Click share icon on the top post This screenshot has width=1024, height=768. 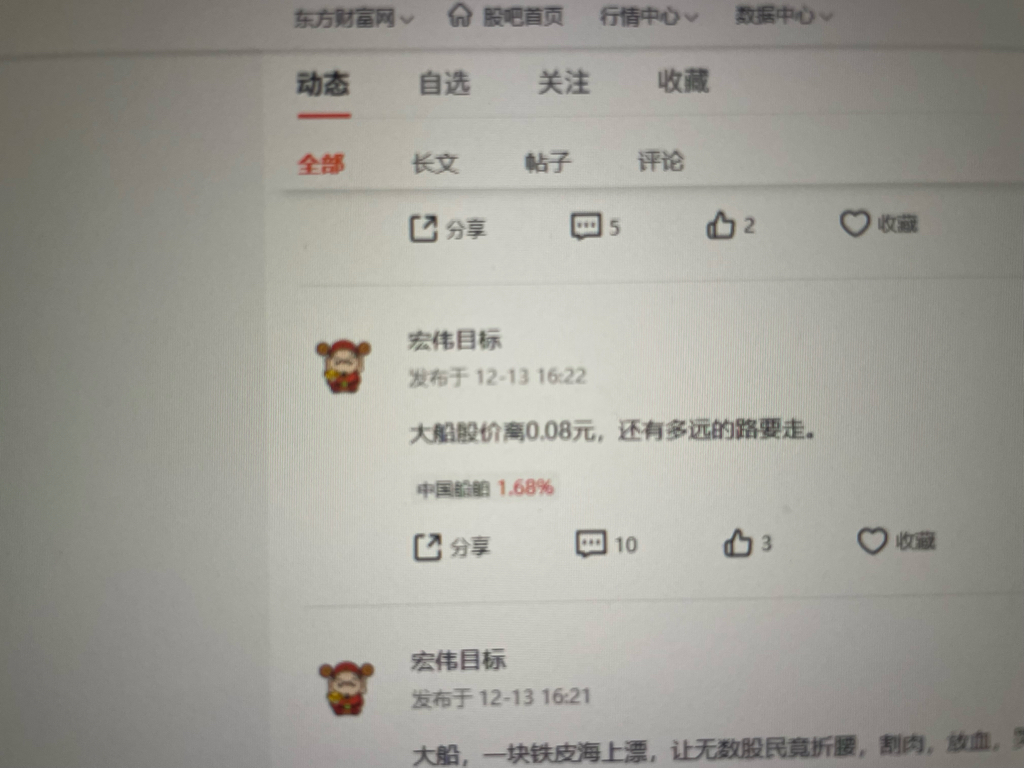tap(423, 229)
